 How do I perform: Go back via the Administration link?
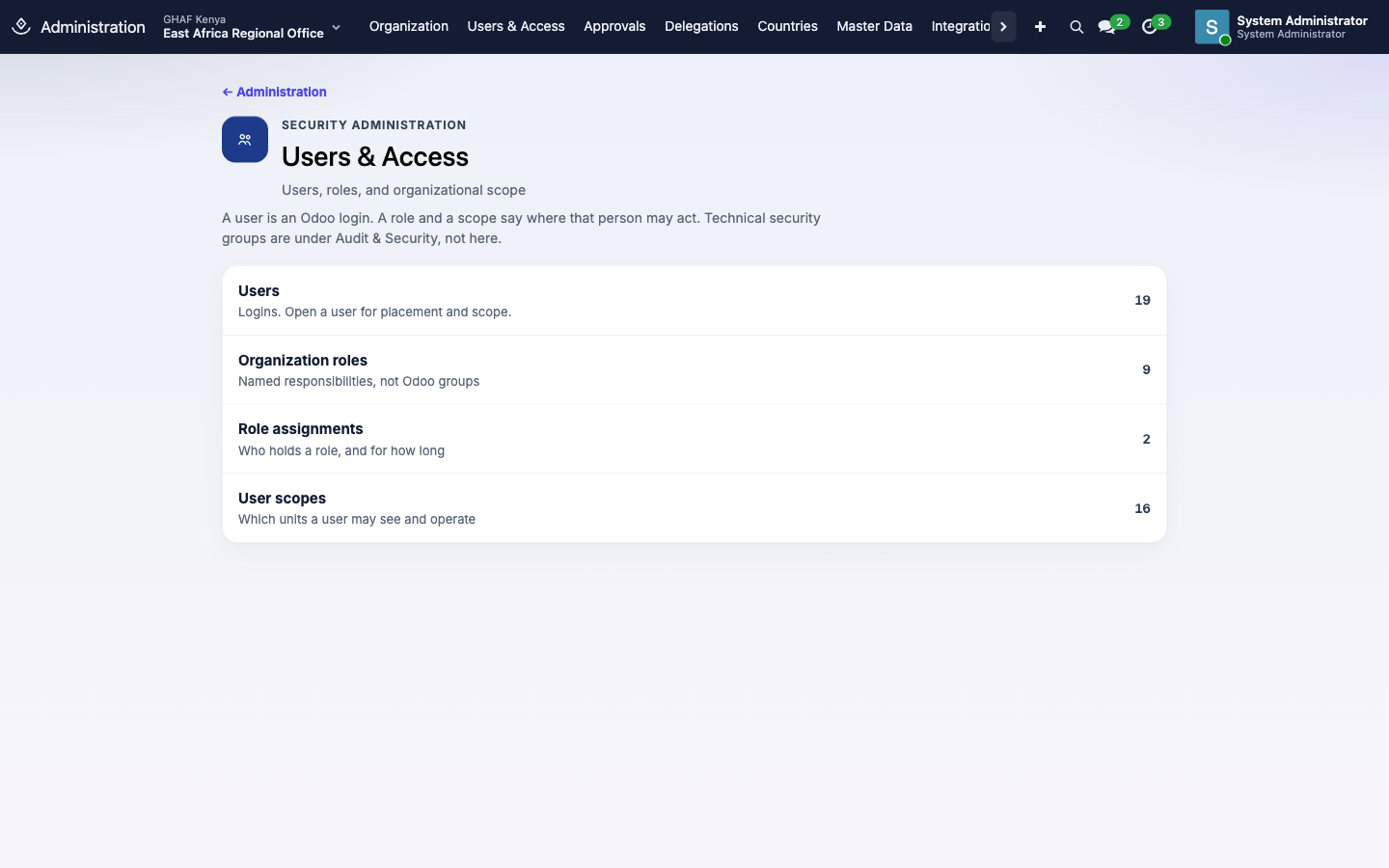pyautogui.click(x=275, y=92)
